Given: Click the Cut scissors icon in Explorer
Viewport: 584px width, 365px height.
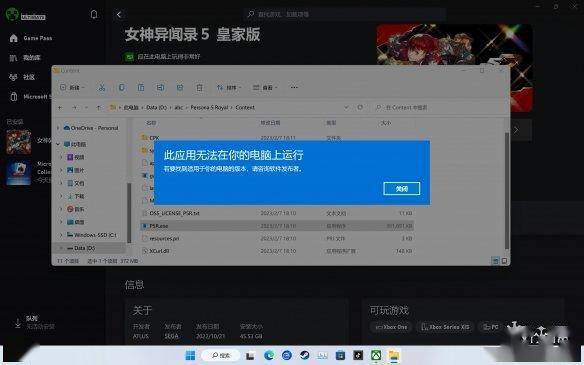Looking at the screenshot, I should (102, 88).
